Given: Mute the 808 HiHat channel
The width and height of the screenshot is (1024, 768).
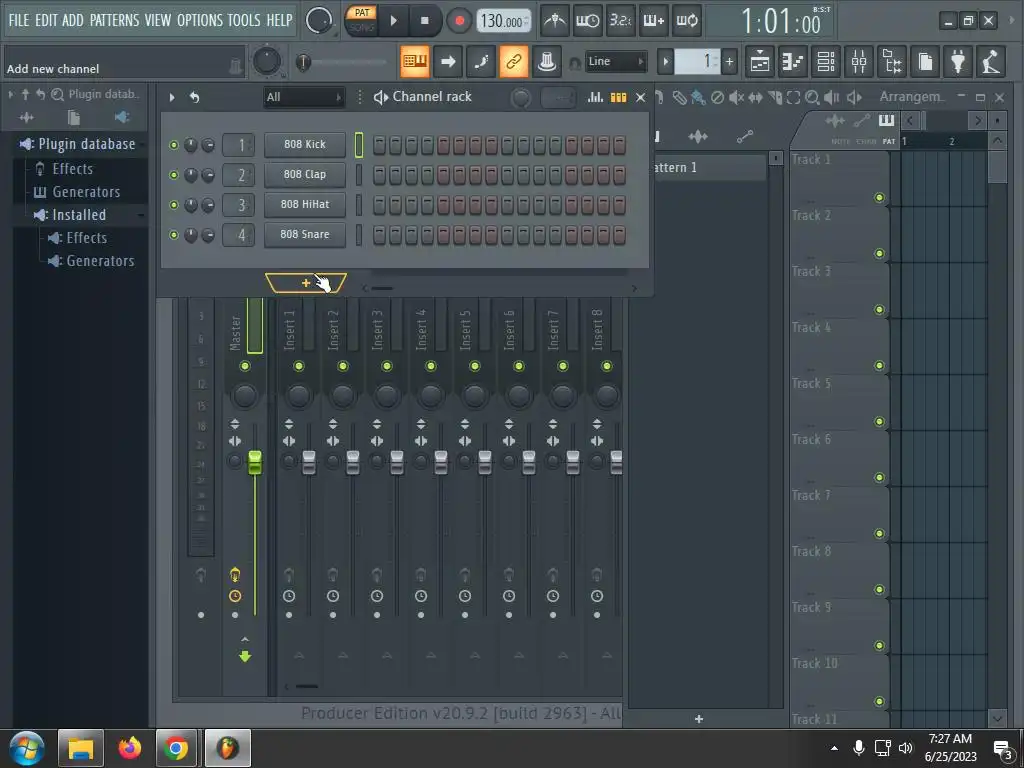Looking at the screenshot, I should point(174,205).
